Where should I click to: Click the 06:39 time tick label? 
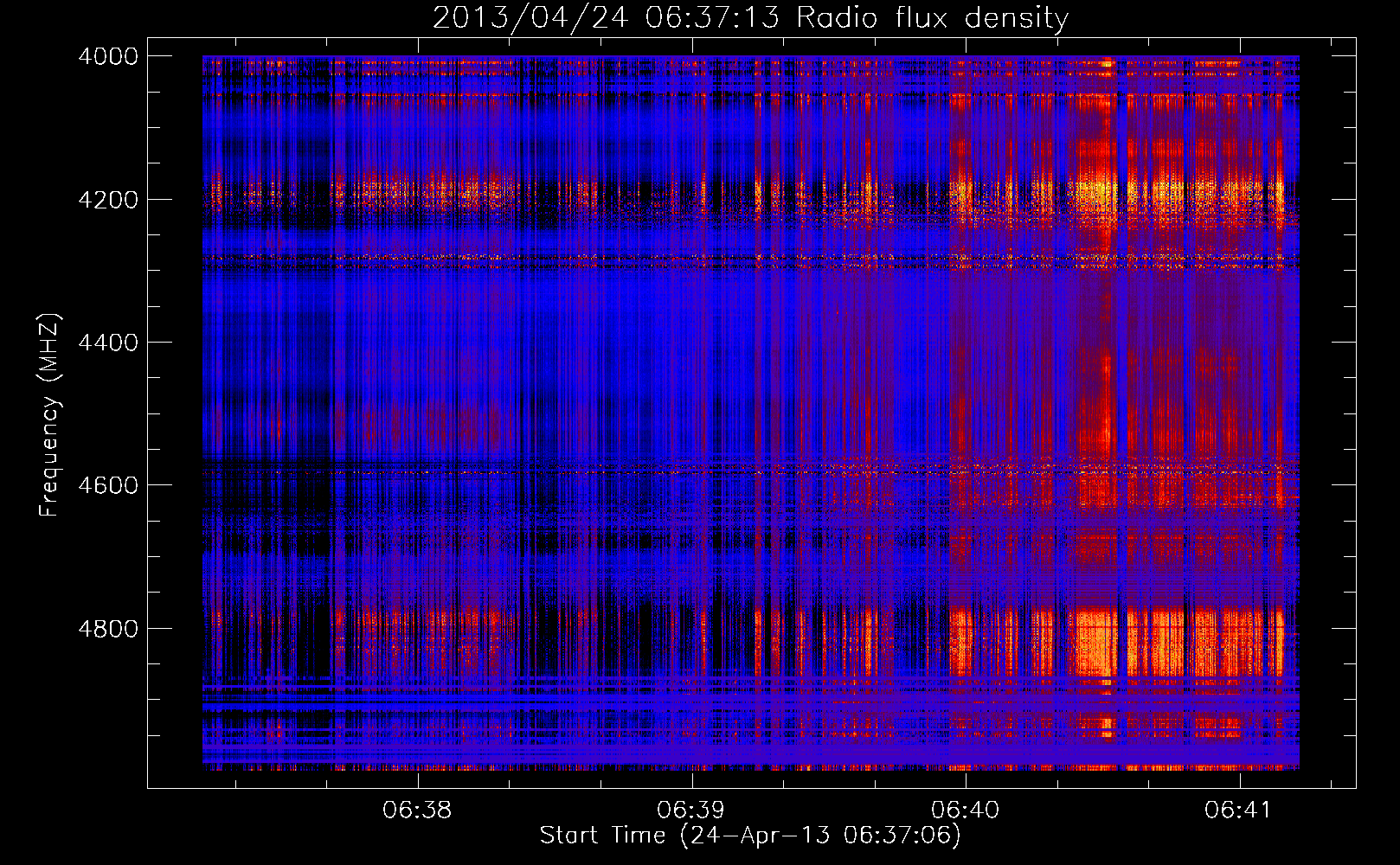(690, 811)
